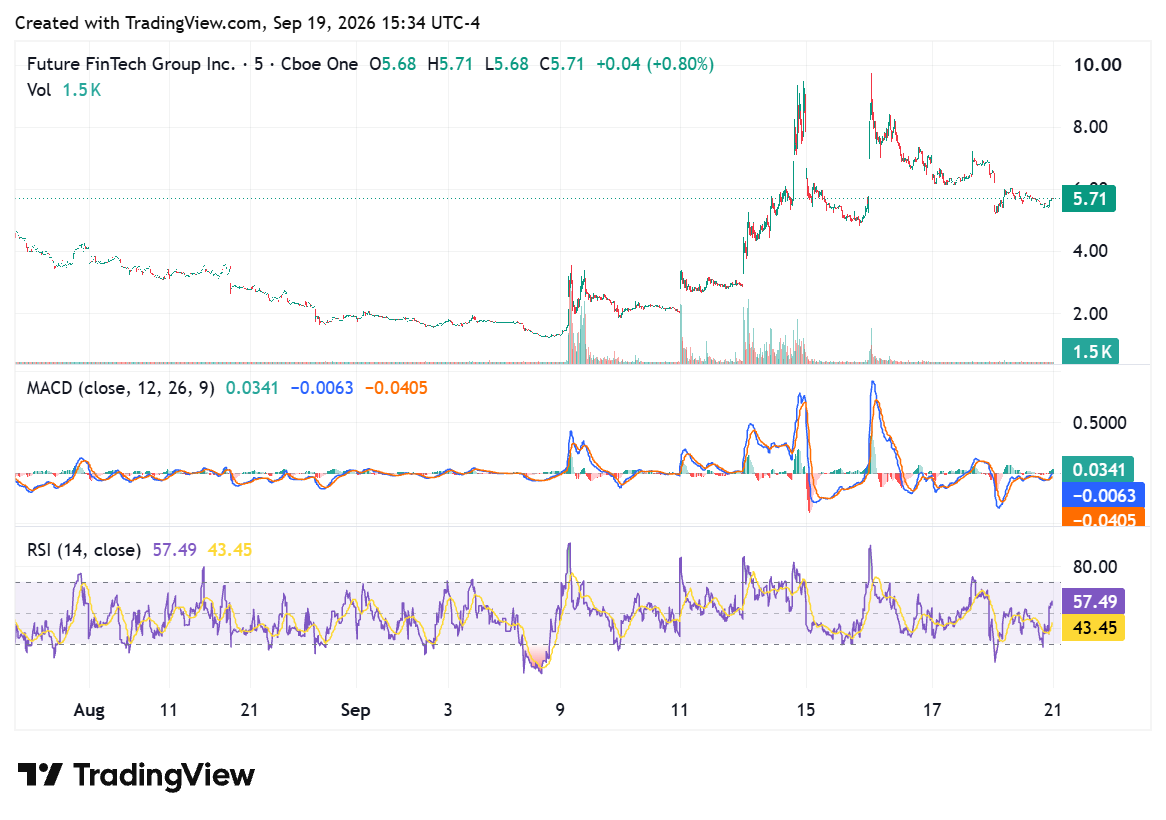The width and height of the screenshot is (1166, 820).
Task: Select the Aug marker on the time axis
Action: 89,710
